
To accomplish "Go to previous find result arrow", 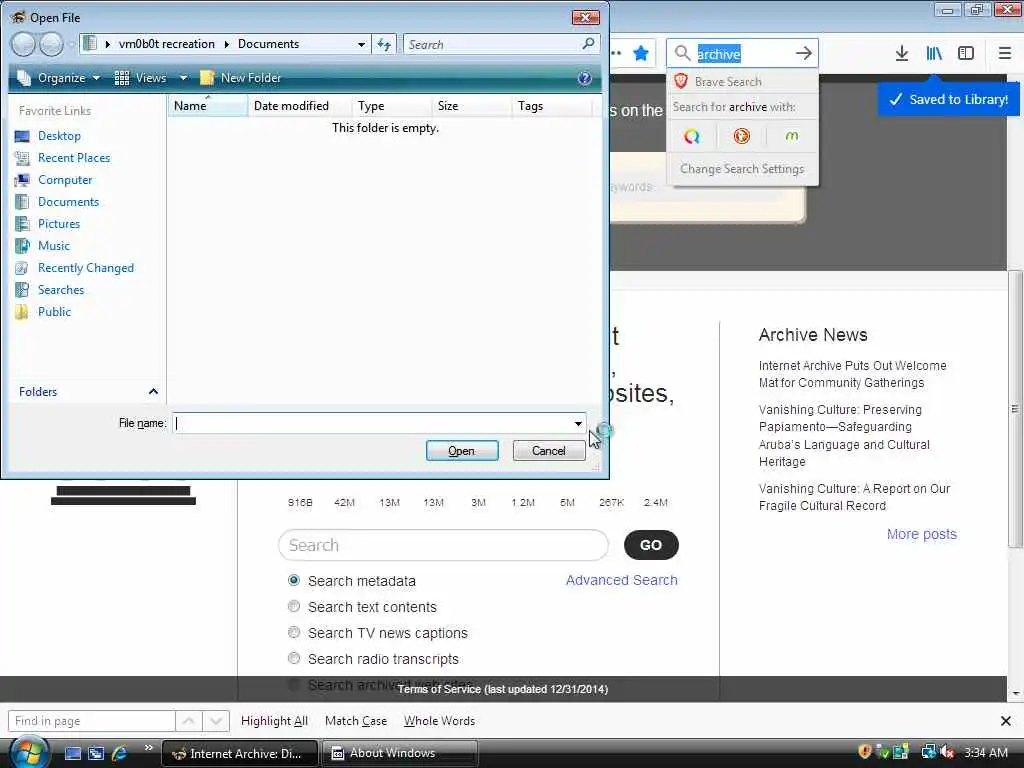I will (189, 721).
